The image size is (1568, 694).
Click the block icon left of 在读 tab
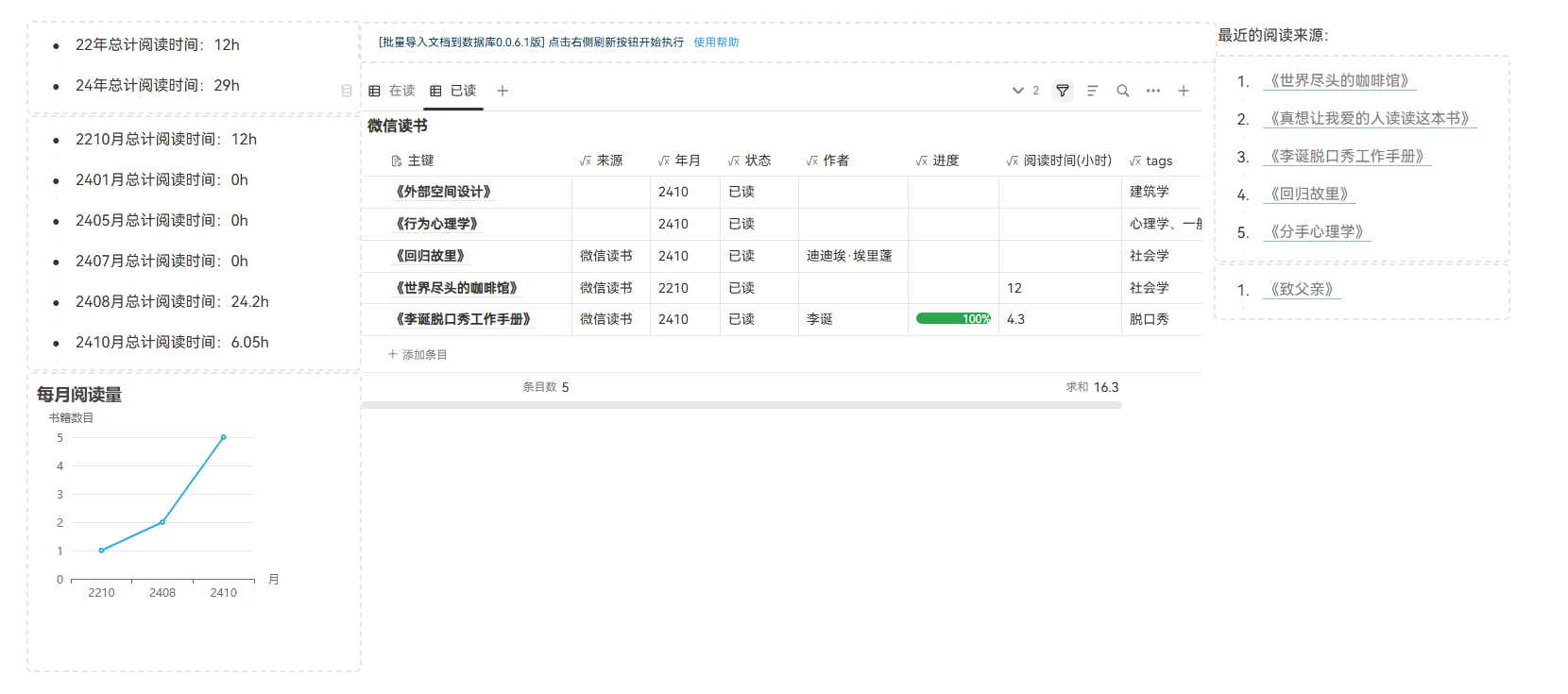point(347,91)
